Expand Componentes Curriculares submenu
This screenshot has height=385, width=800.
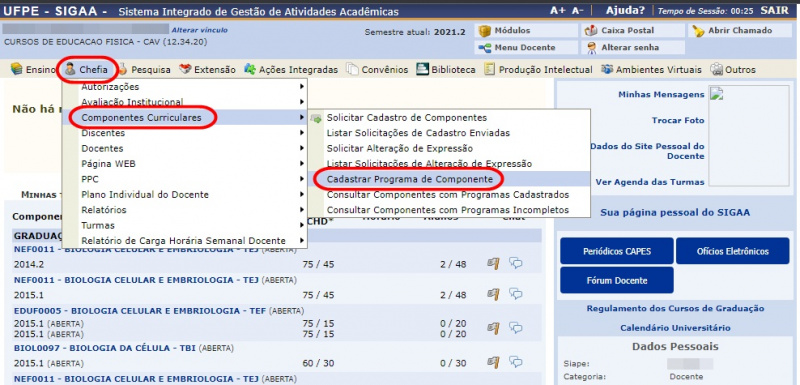[185, 118]
